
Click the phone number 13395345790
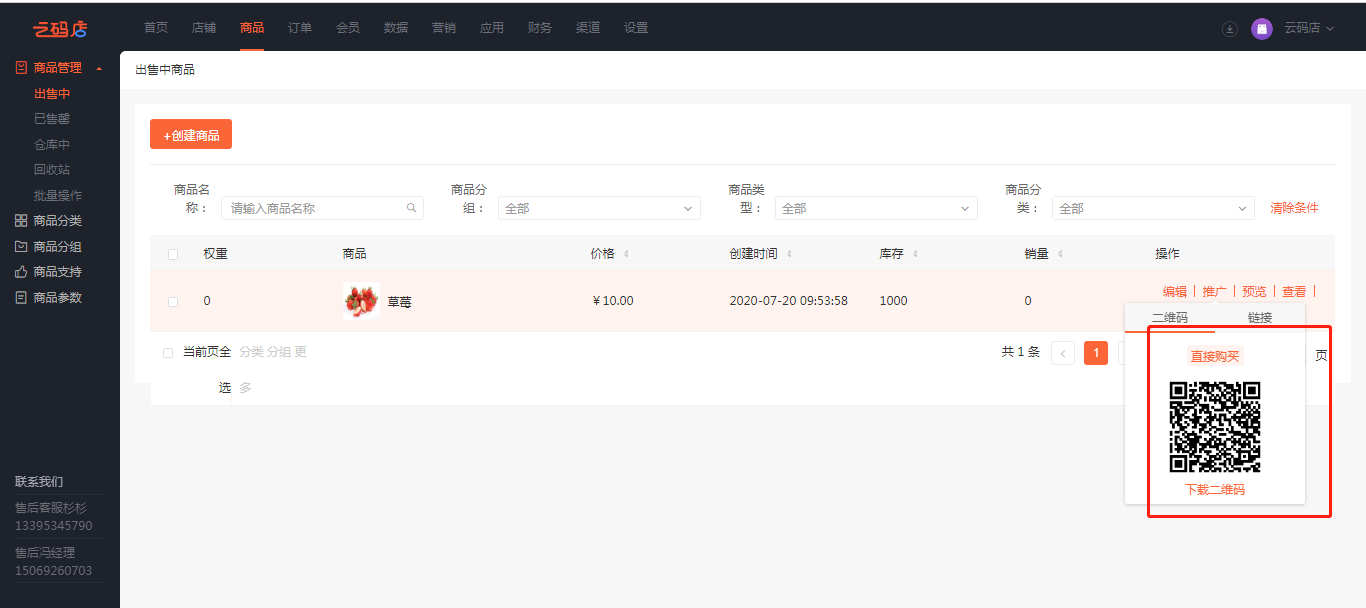pos(54,526)
